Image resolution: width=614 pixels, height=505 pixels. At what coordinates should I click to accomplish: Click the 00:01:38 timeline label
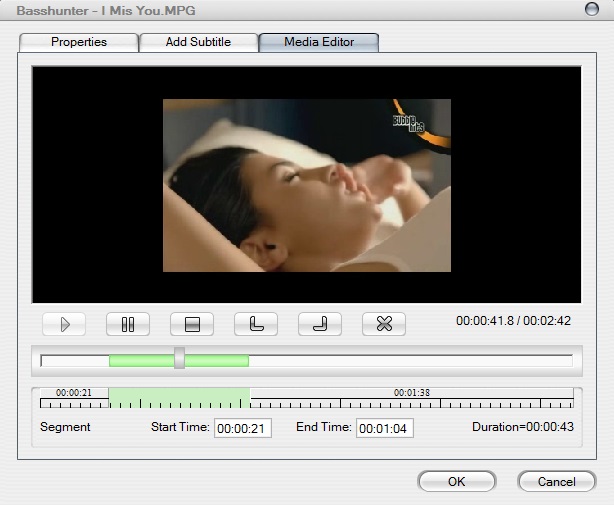pos(412,393)
